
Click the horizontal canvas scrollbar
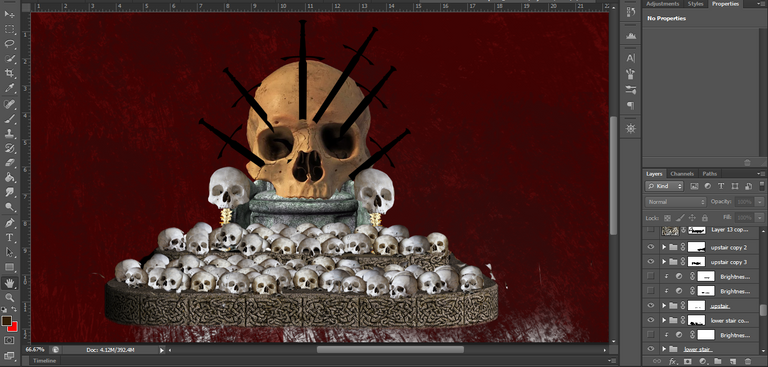coord(390,350)
